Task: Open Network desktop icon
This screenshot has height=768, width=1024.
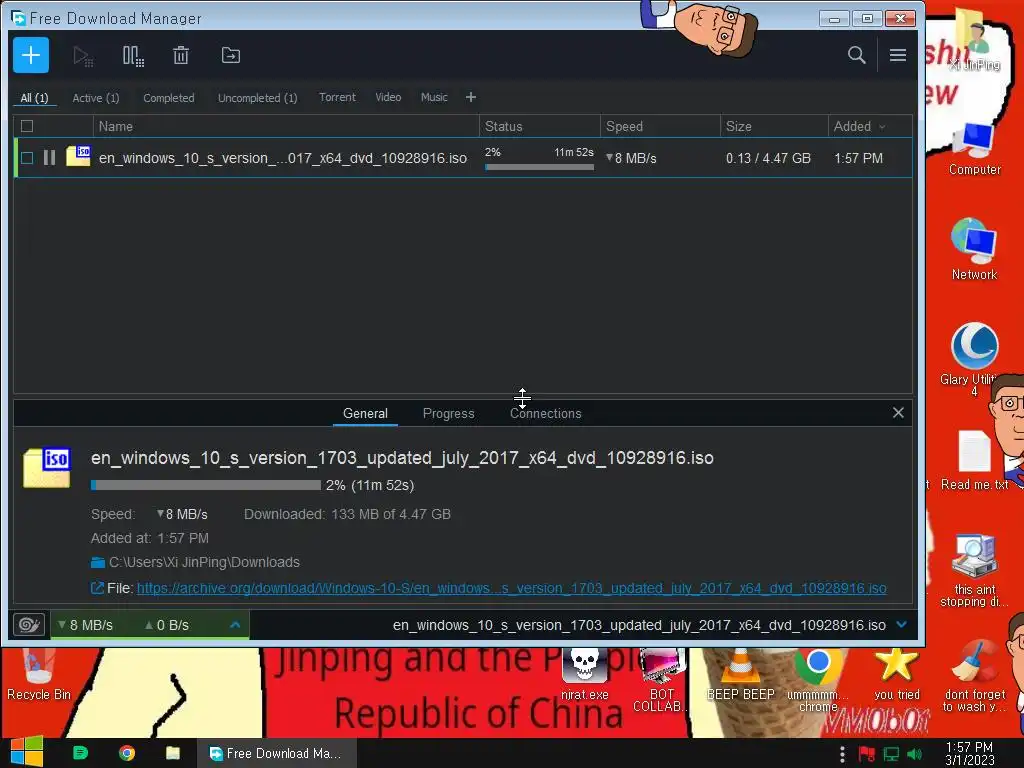Action: pyautogui.click(x=974, y=249)
